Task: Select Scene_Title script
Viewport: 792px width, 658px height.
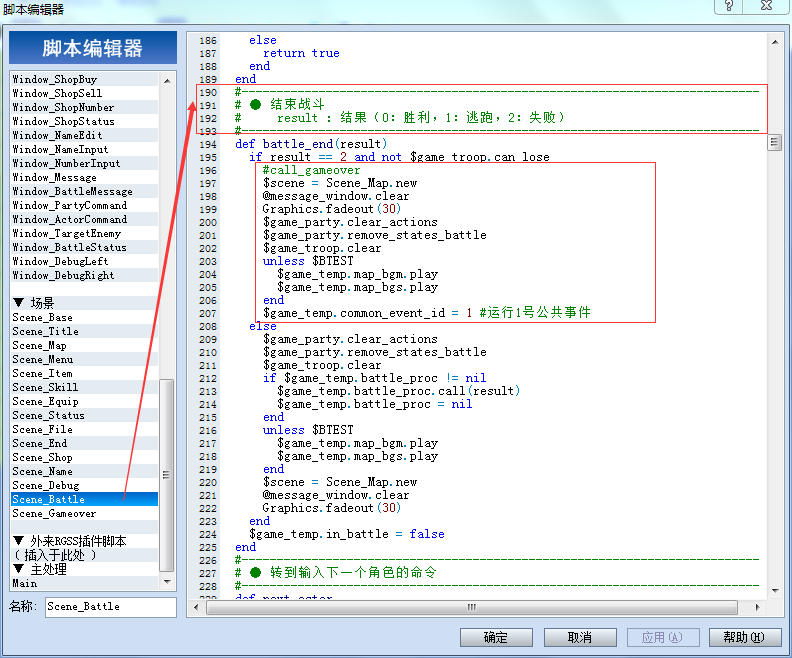Action: [x=85, y=332]
